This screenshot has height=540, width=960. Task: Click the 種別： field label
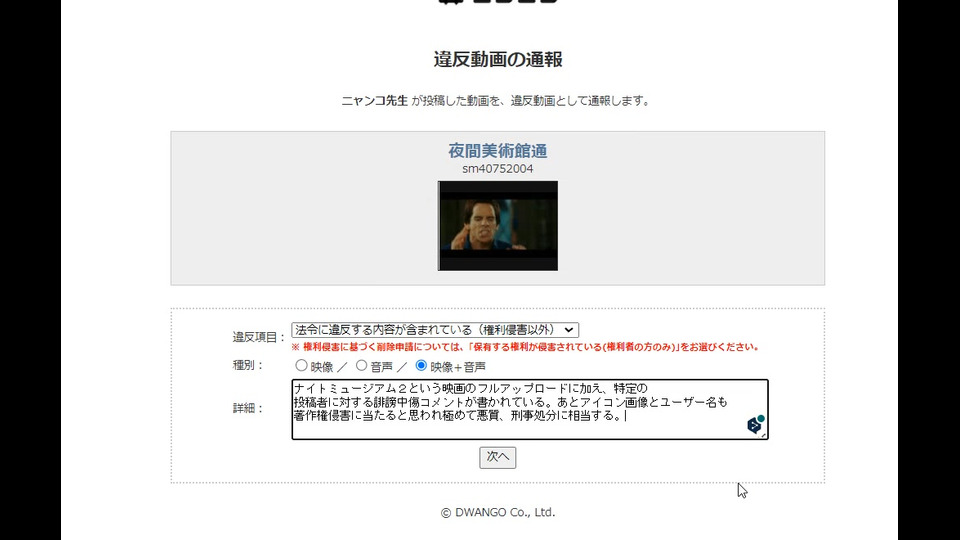click(x=248, y=366)
